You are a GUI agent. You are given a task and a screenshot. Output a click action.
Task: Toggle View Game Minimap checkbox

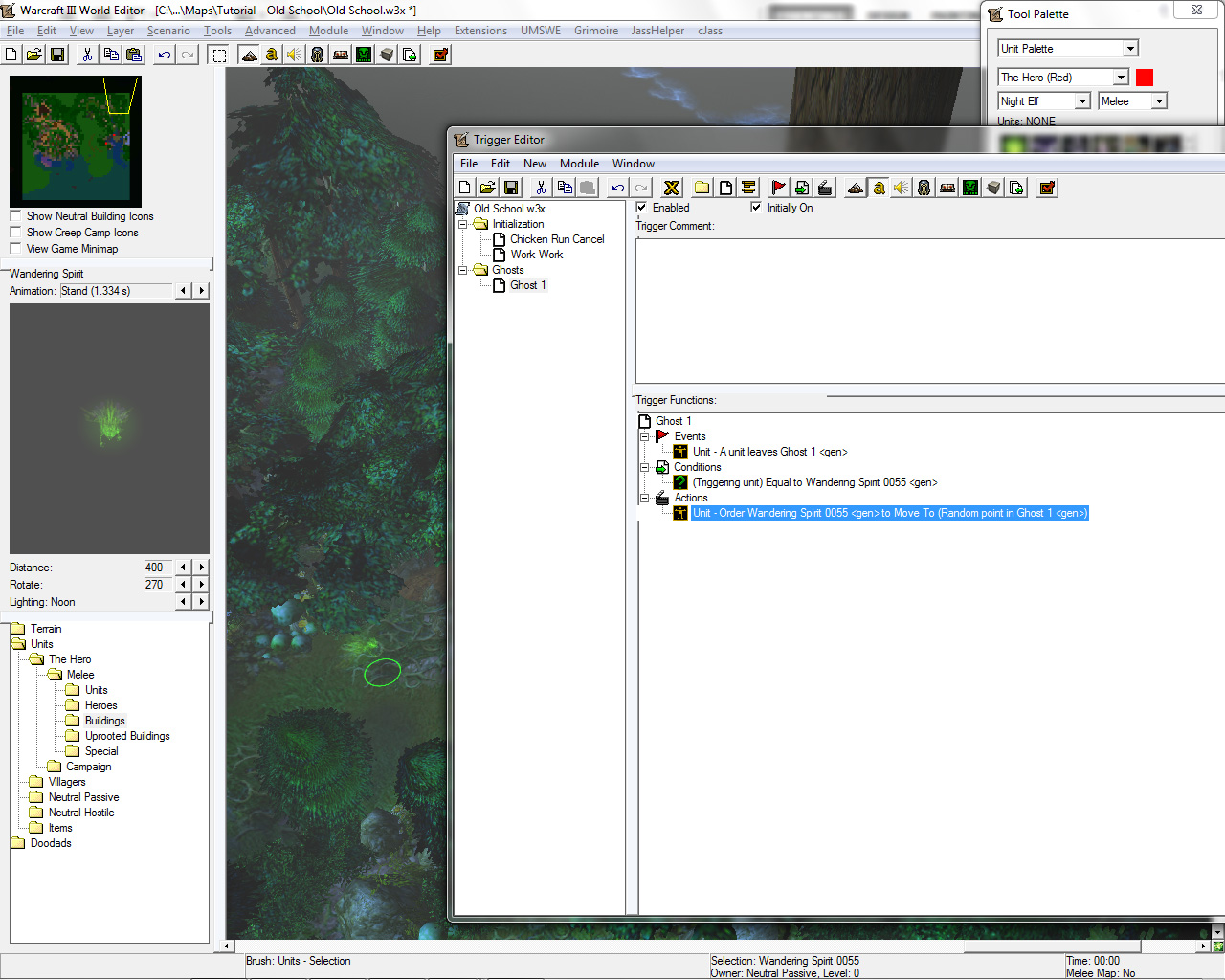tap(15, 249)
